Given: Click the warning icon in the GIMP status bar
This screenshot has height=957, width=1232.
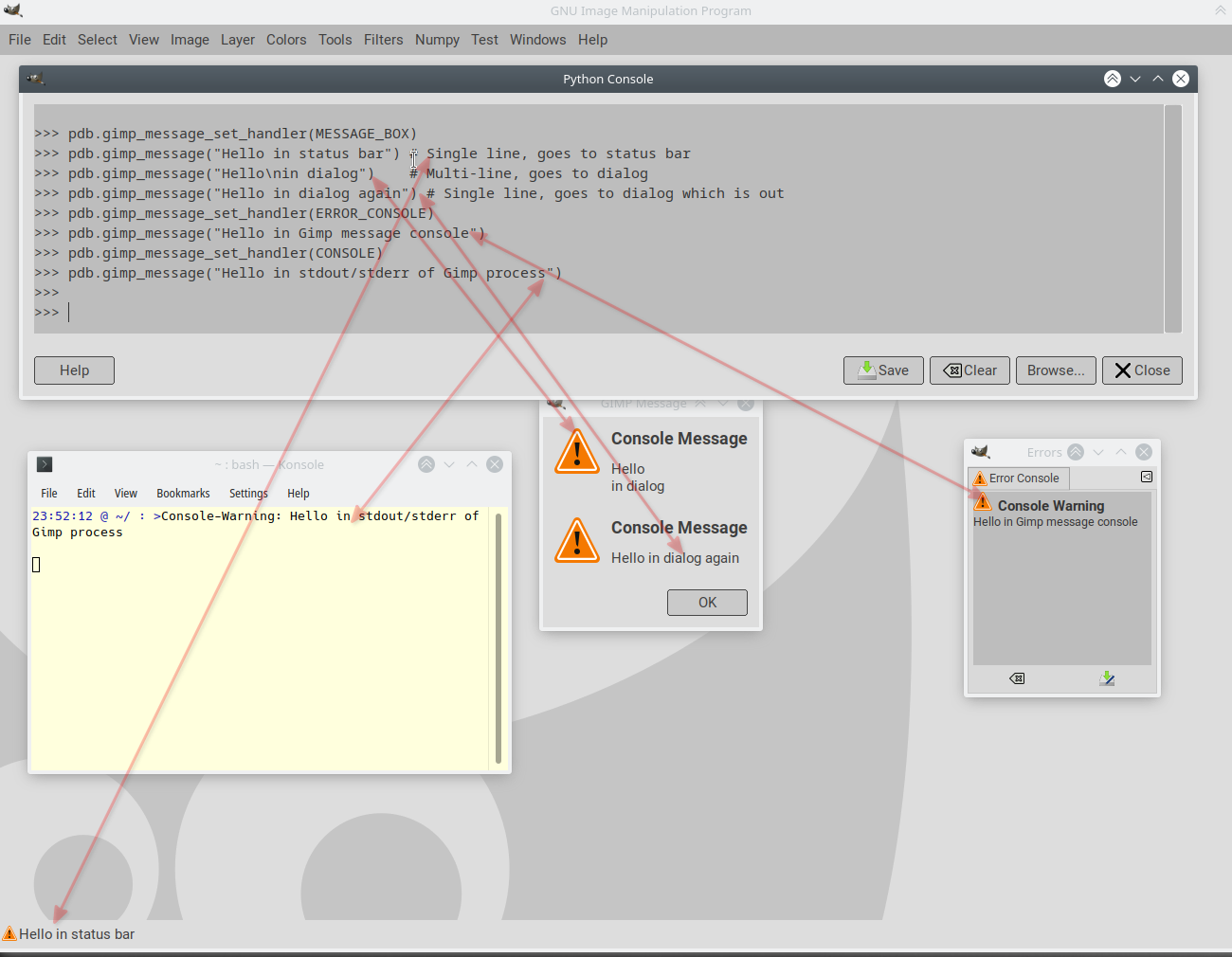Looking at the screenshot, I should coord(9,934).
